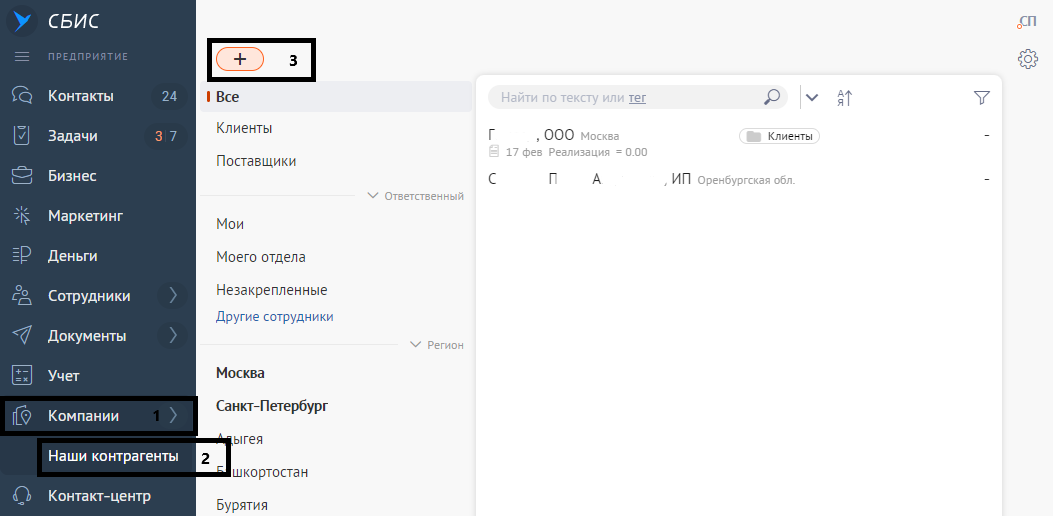Open settings gear icon
Viewport: 1053px width, 516px height.
click(1027, 59)
